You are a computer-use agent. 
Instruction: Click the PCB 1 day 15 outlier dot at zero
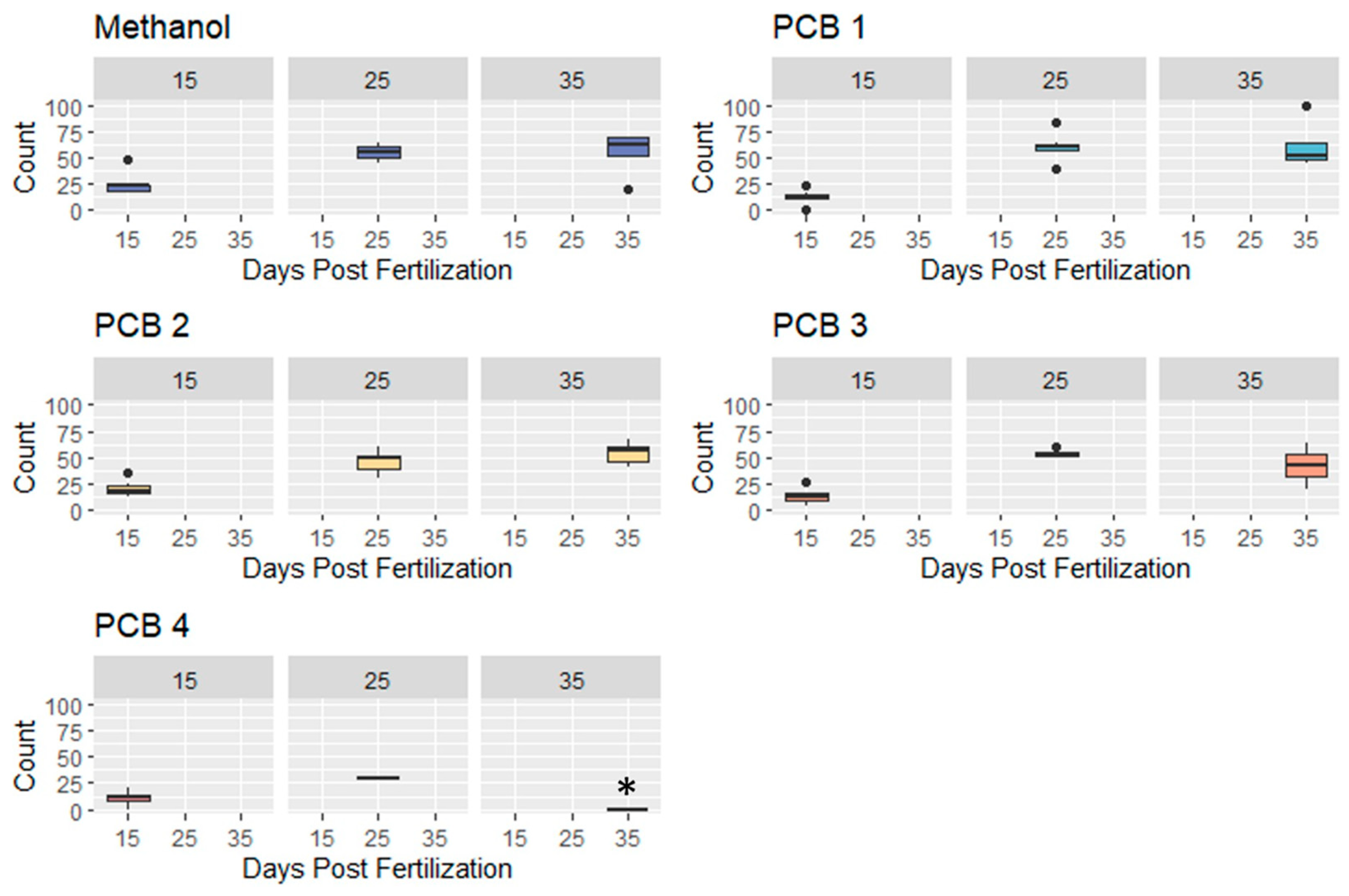[806, 210]
